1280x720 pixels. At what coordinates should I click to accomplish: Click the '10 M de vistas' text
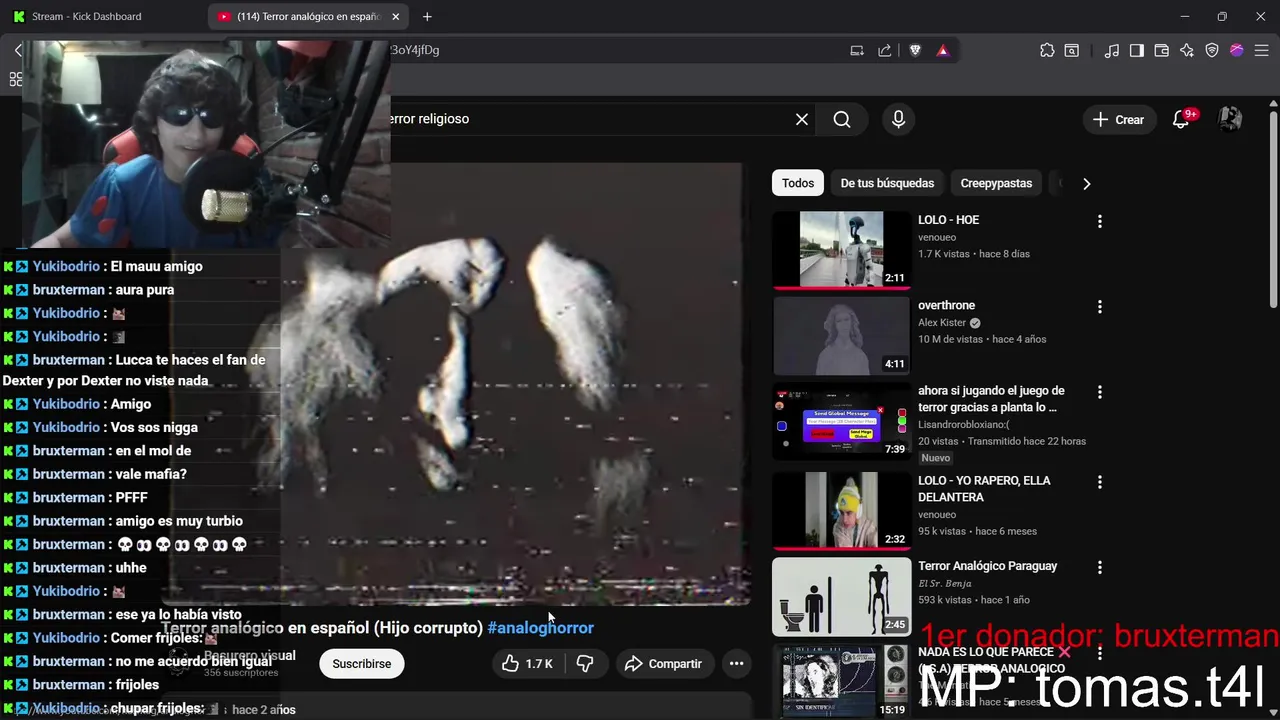coord(950,339)
